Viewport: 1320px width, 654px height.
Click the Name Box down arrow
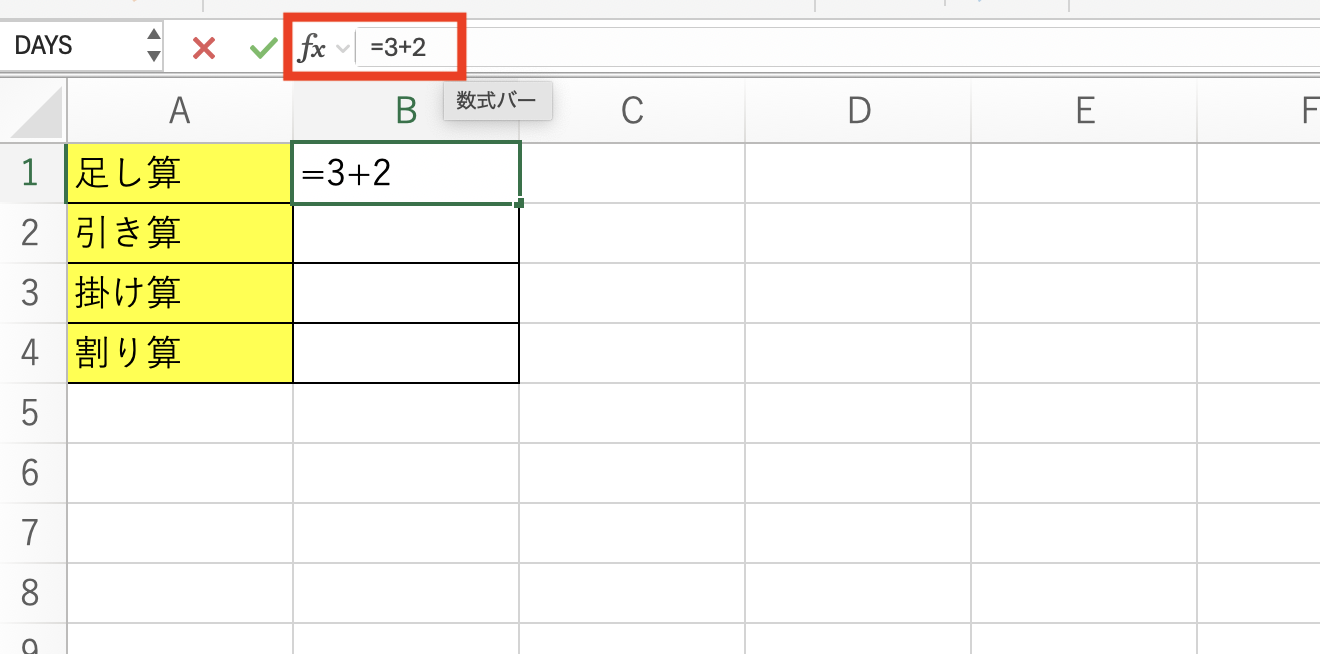152,54
